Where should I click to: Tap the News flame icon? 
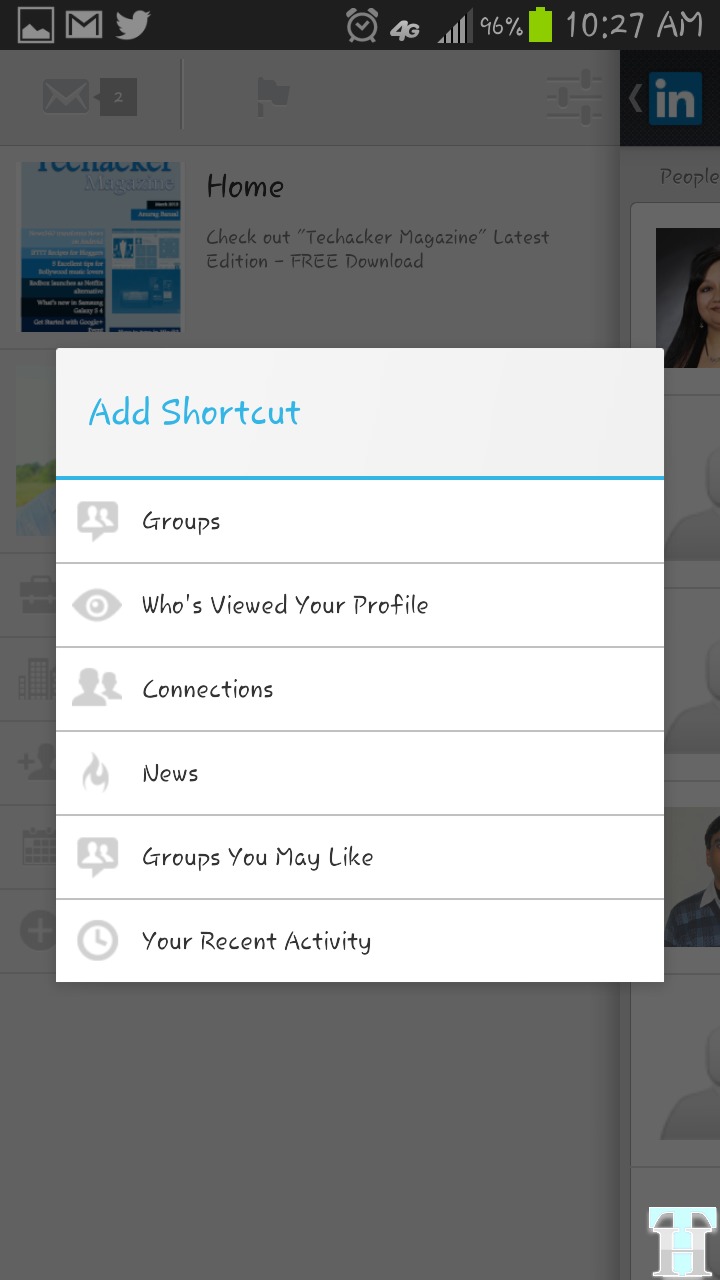click(97, 773)
